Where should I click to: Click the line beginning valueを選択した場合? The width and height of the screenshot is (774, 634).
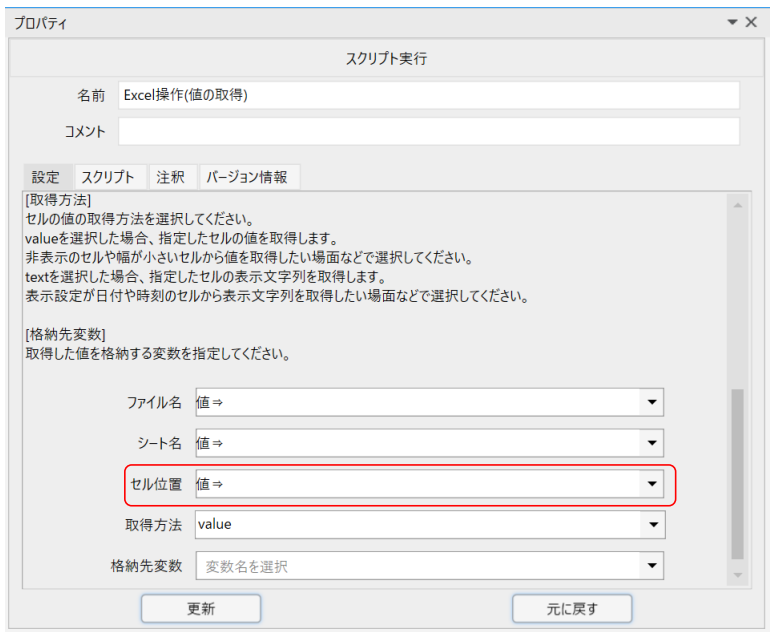pos(182,238)
